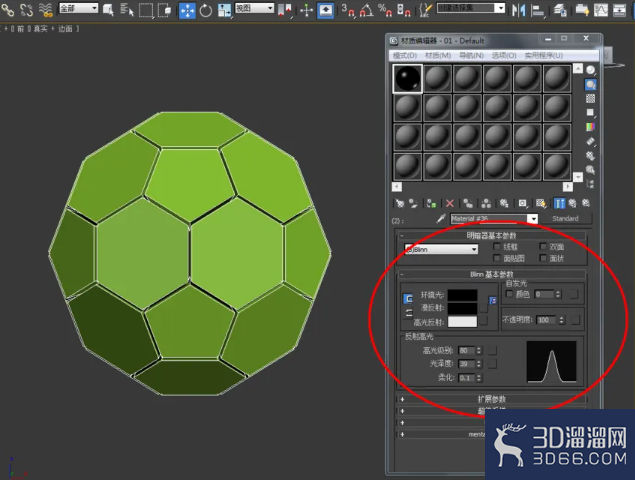635x480 pixels.
Task: Toggle the checkered Background icon
Action: tap(590, 98)
